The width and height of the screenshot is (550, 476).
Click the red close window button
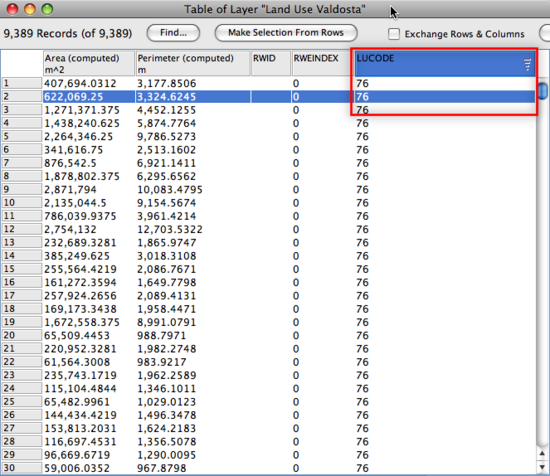click(13, 9)
